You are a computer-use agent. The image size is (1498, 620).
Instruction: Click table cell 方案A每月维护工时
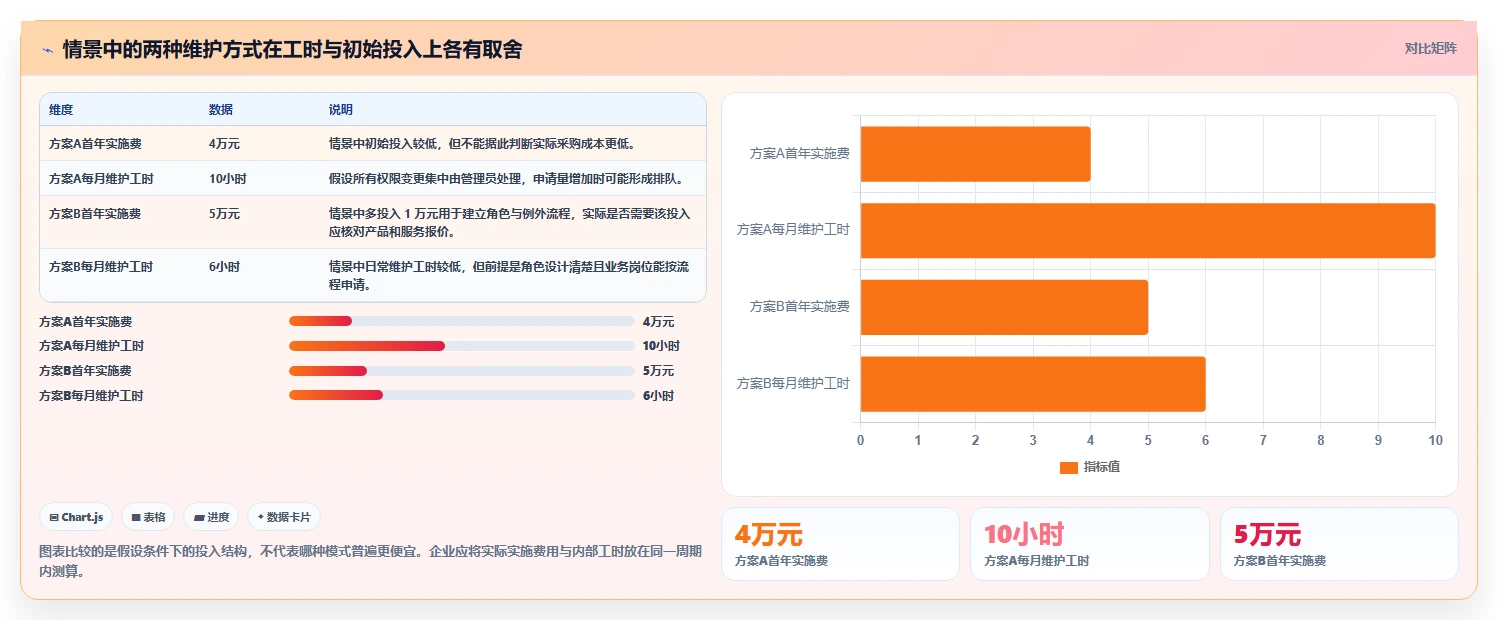(x=101, y=178)
